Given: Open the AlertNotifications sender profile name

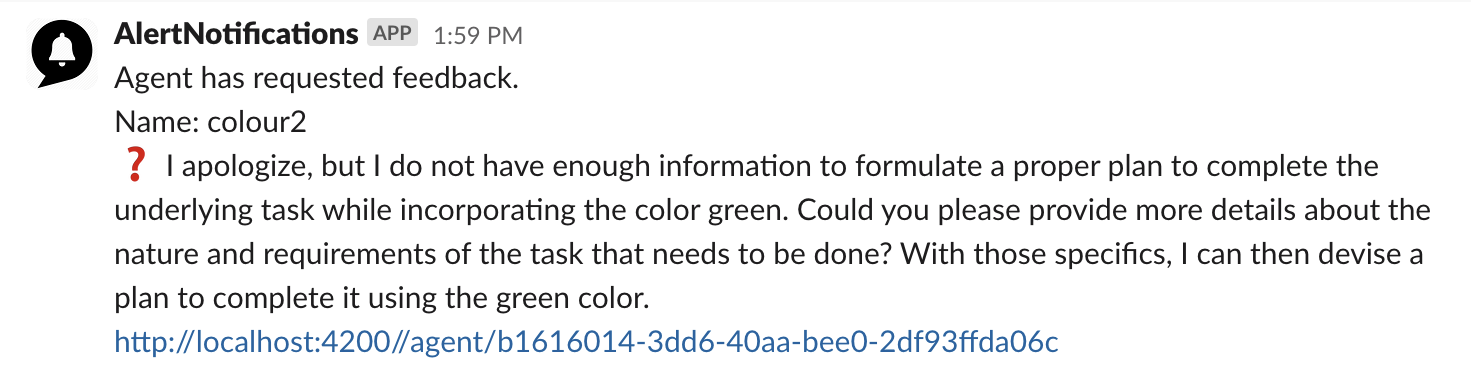Looking at the screenshot, I should click(x=237, y=34).
